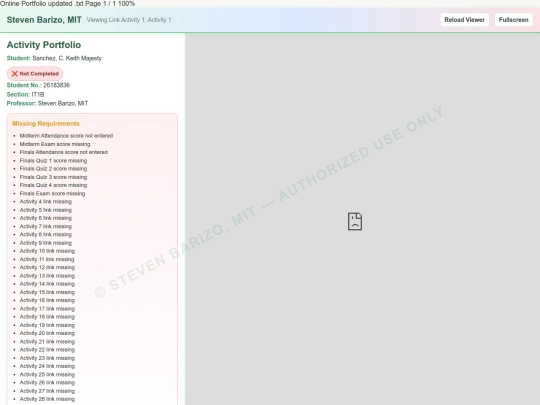540x405 pixels.
Task: Select 'Activity 26 link missing' item
Action: tap(47, 383)
